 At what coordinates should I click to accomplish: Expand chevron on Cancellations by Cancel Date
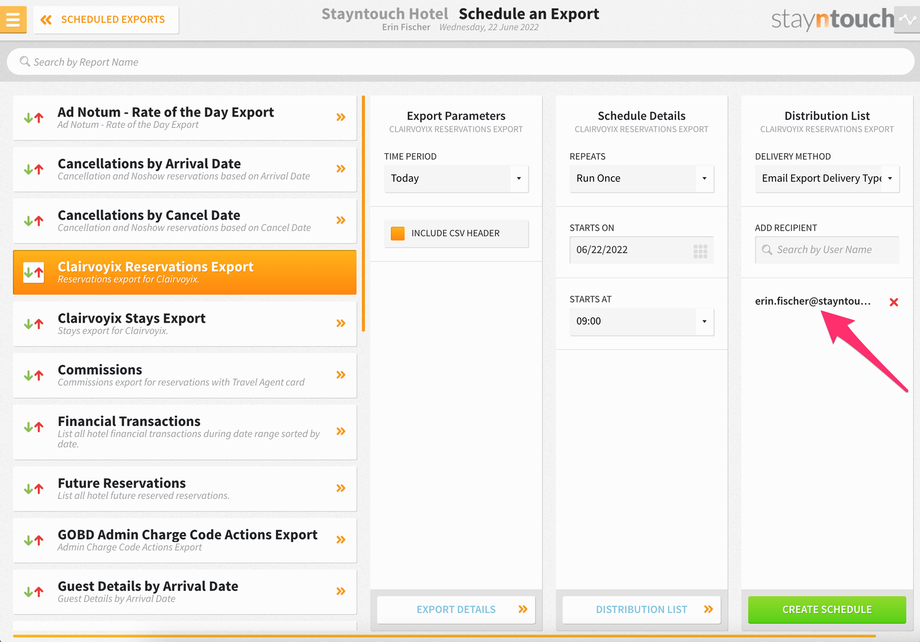pos(341,221)
